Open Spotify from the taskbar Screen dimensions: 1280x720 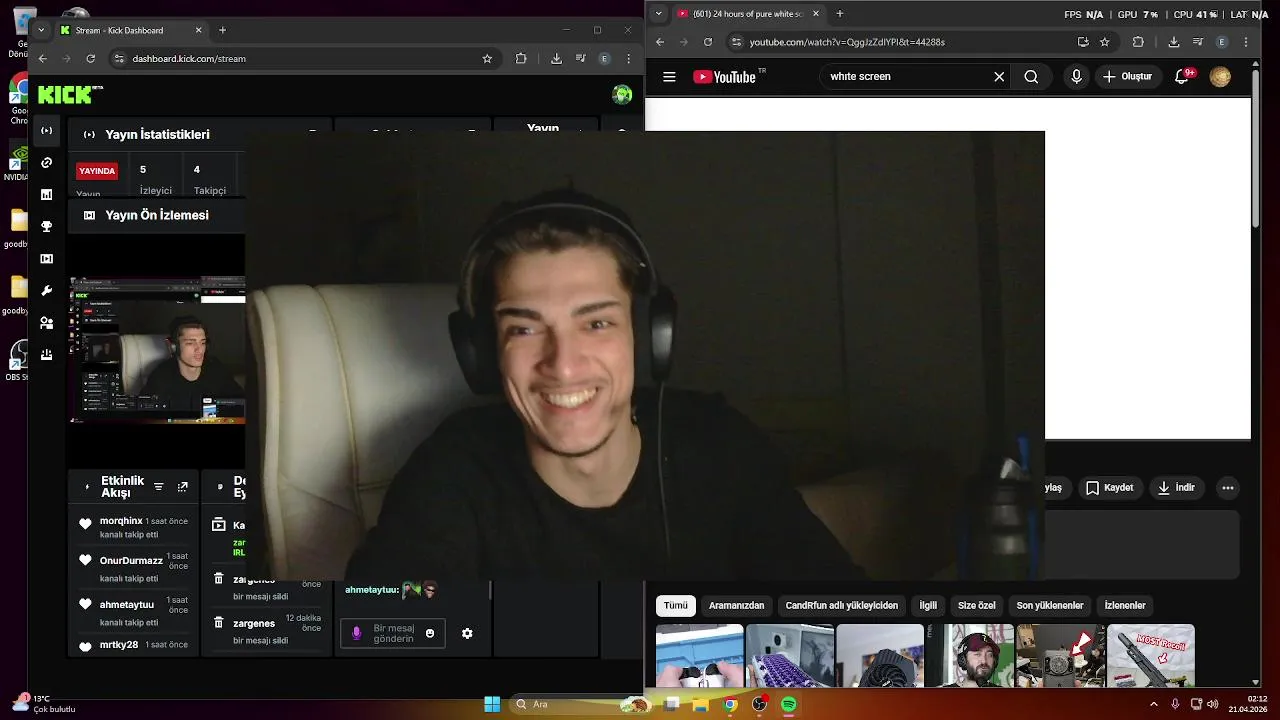pos(789,704)
